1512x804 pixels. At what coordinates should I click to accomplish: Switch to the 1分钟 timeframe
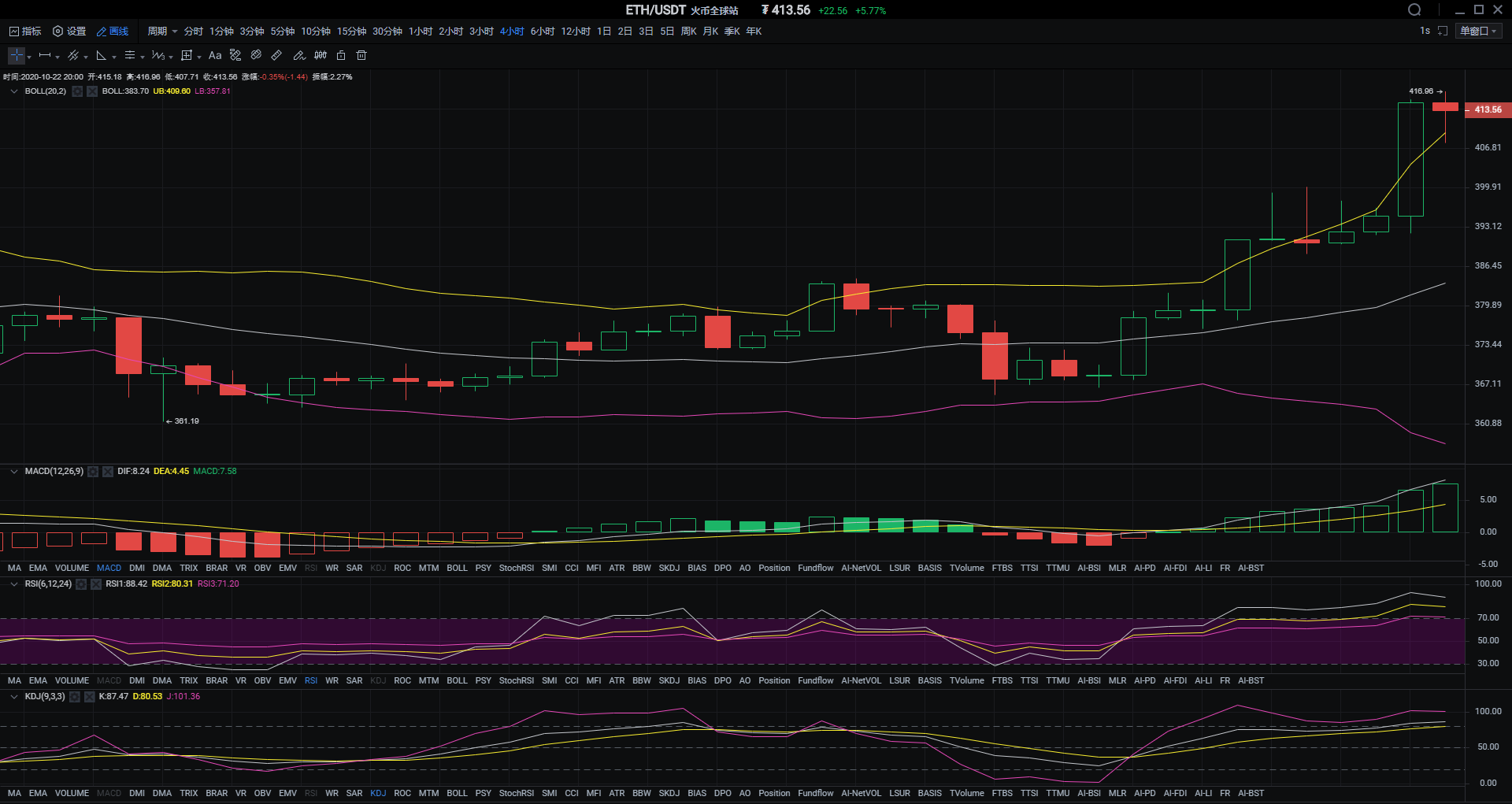coord(221,31)
